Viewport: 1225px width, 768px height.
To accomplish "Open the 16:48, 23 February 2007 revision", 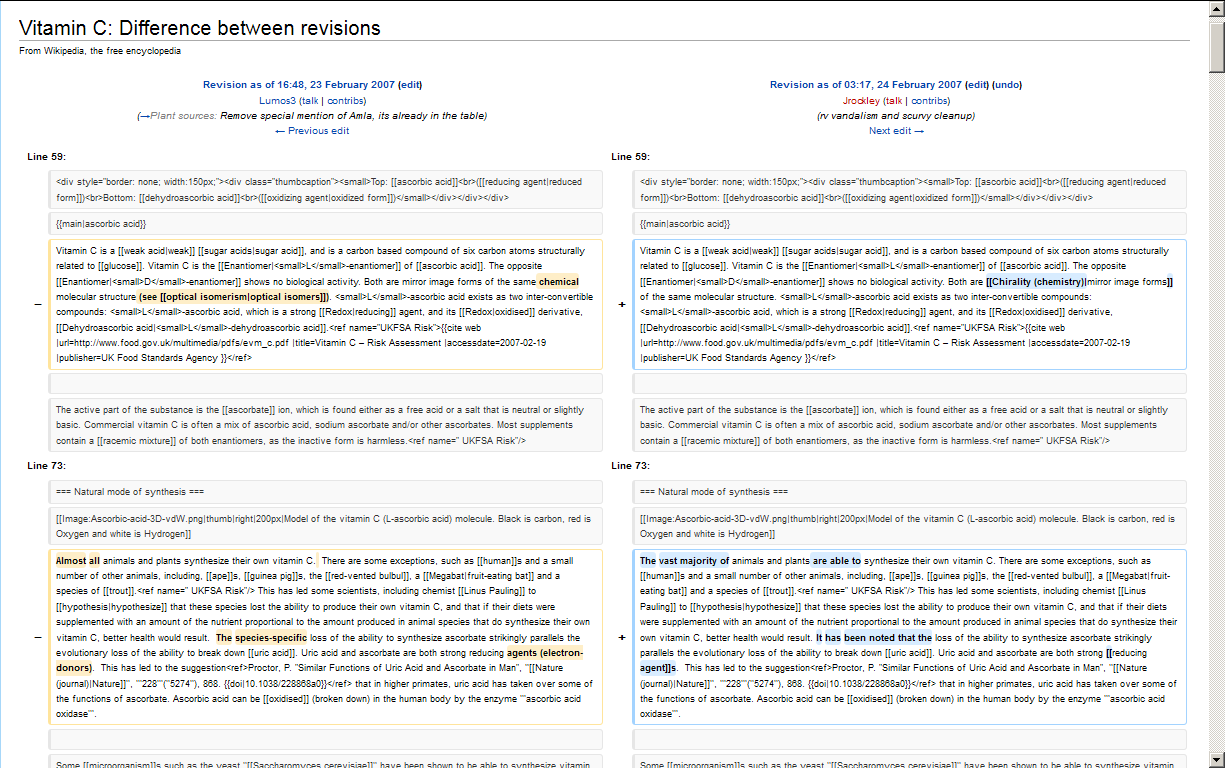I will [x=299, y=85].
